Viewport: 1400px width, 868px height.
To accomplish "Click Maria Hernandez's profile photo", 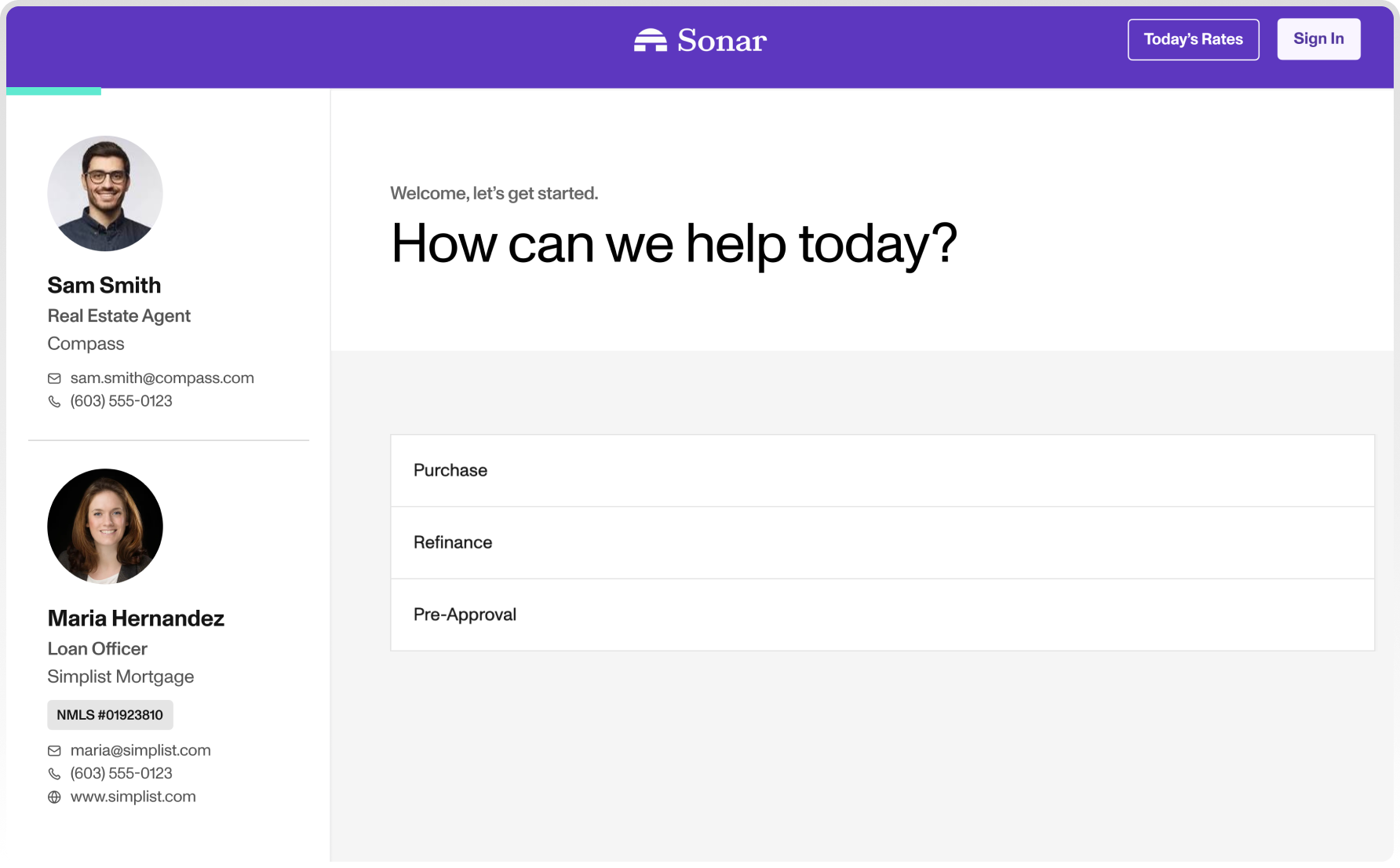I will (x=105, y=526).
